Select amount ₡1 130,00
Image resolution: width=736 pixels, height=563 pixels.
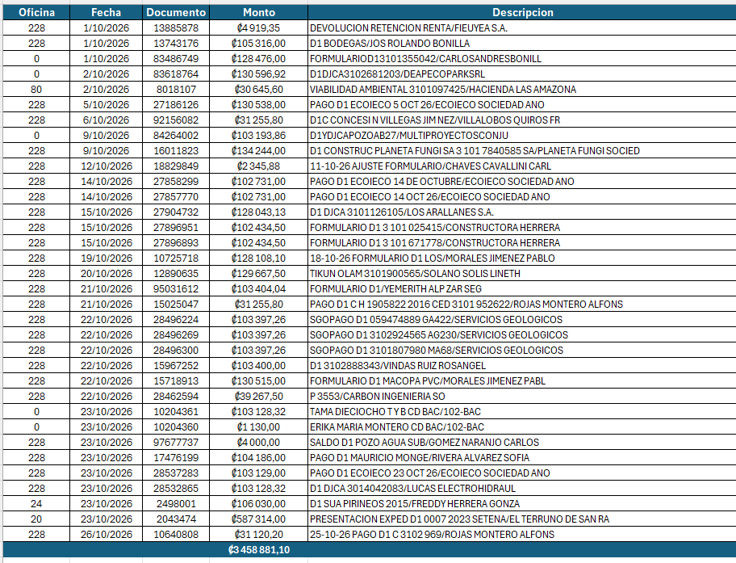[259, 427]
